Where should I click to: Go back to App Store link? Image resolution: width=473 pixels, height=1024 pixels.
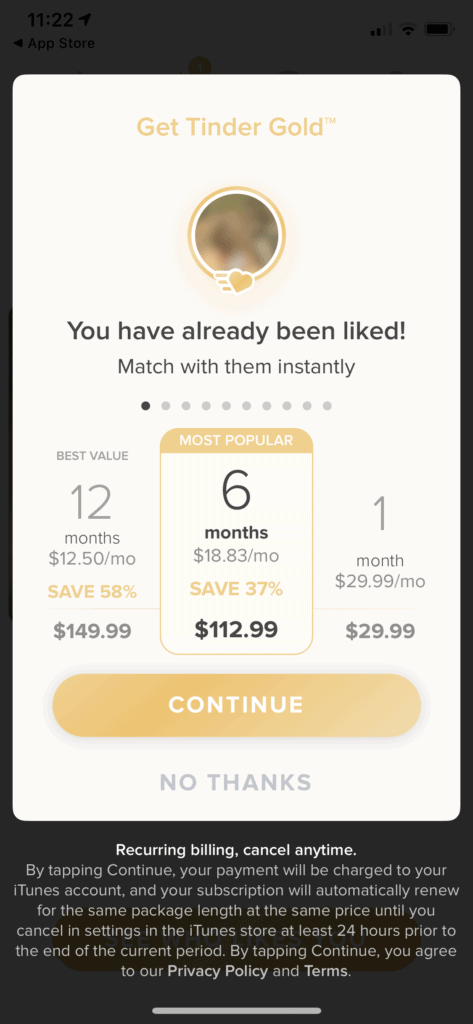pos(54,44)
